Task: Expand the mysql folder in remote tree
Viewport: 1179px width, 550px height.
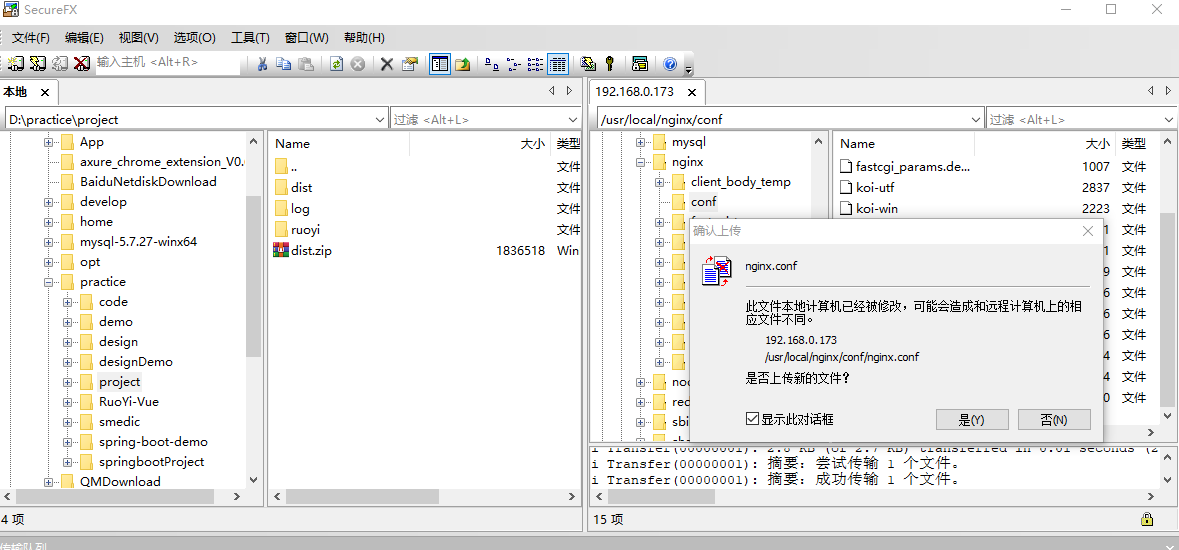Action: click(x=640, y=141)
